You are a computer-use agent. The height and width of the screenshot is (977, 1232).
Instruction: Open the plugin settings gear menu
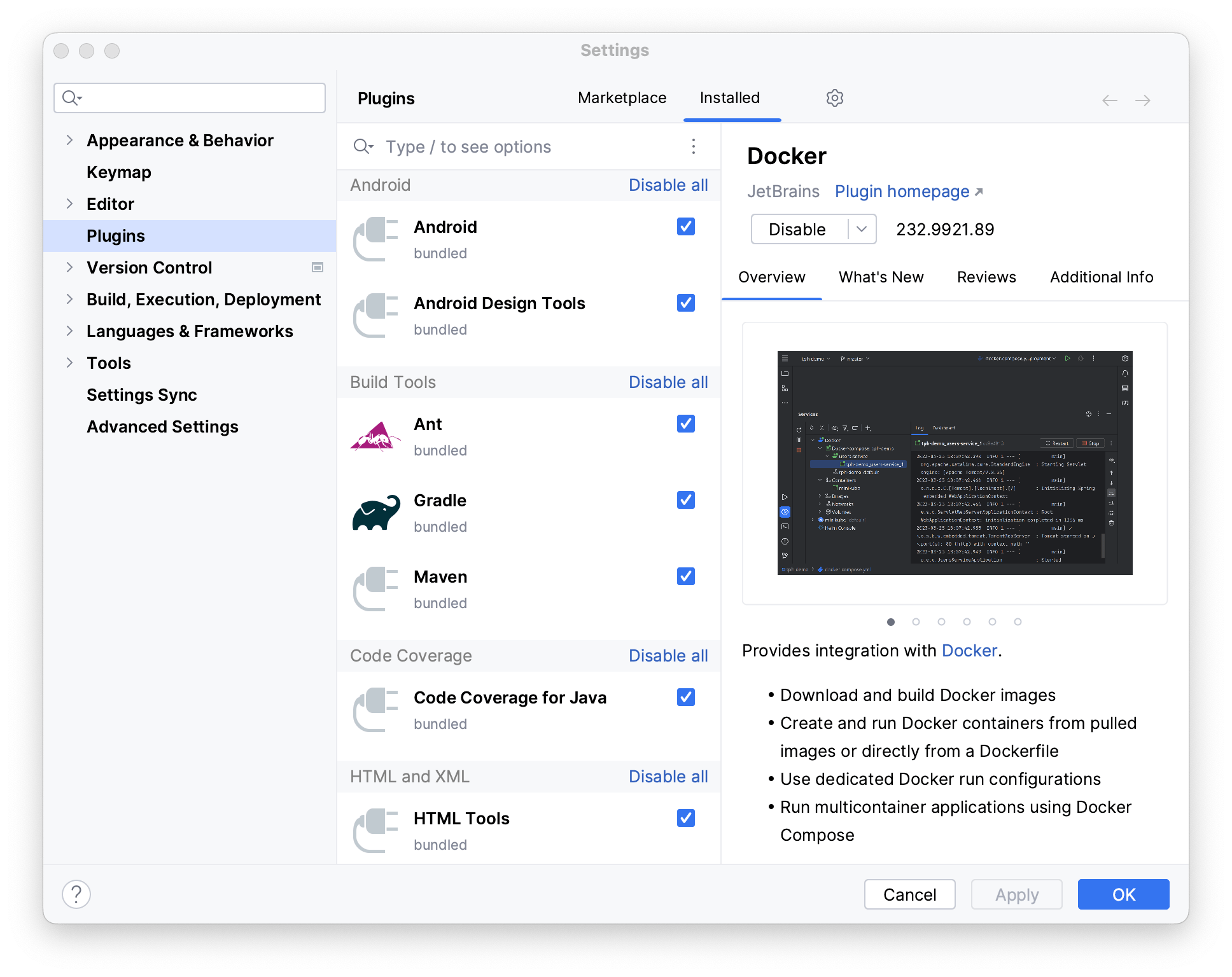[x=834, y=98]
